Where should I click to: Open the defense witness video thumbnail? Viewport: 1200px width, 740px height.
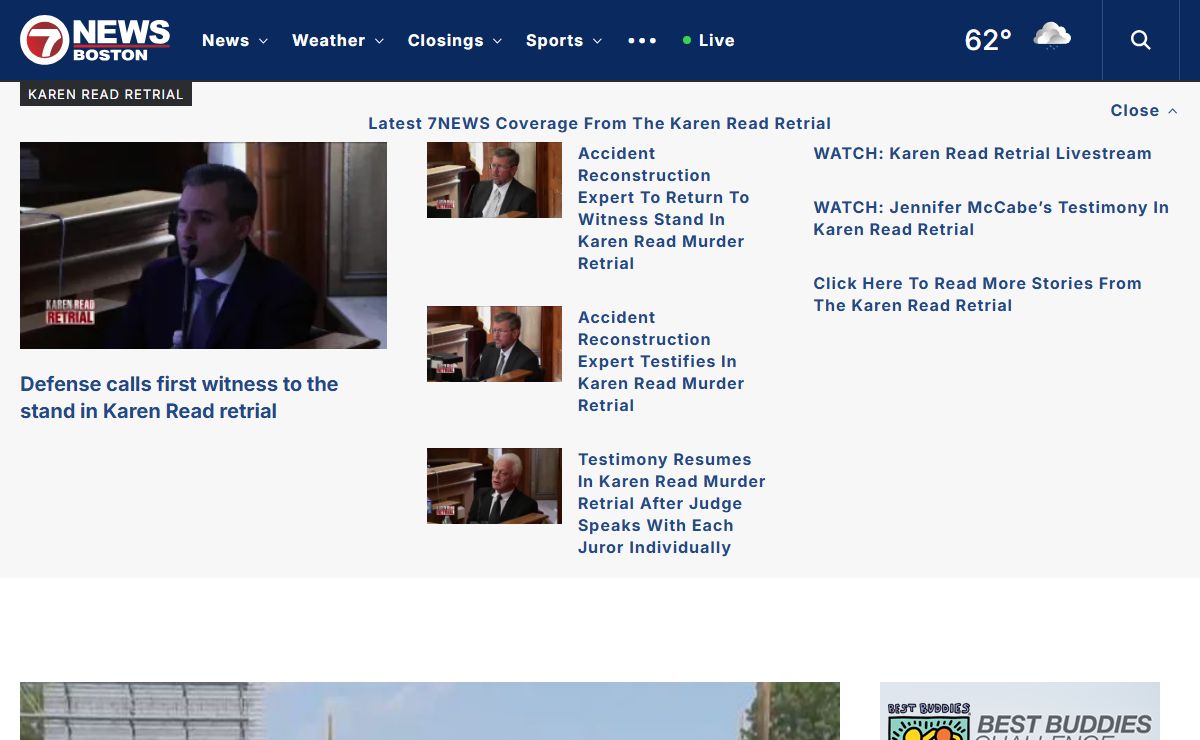[203, 245]
